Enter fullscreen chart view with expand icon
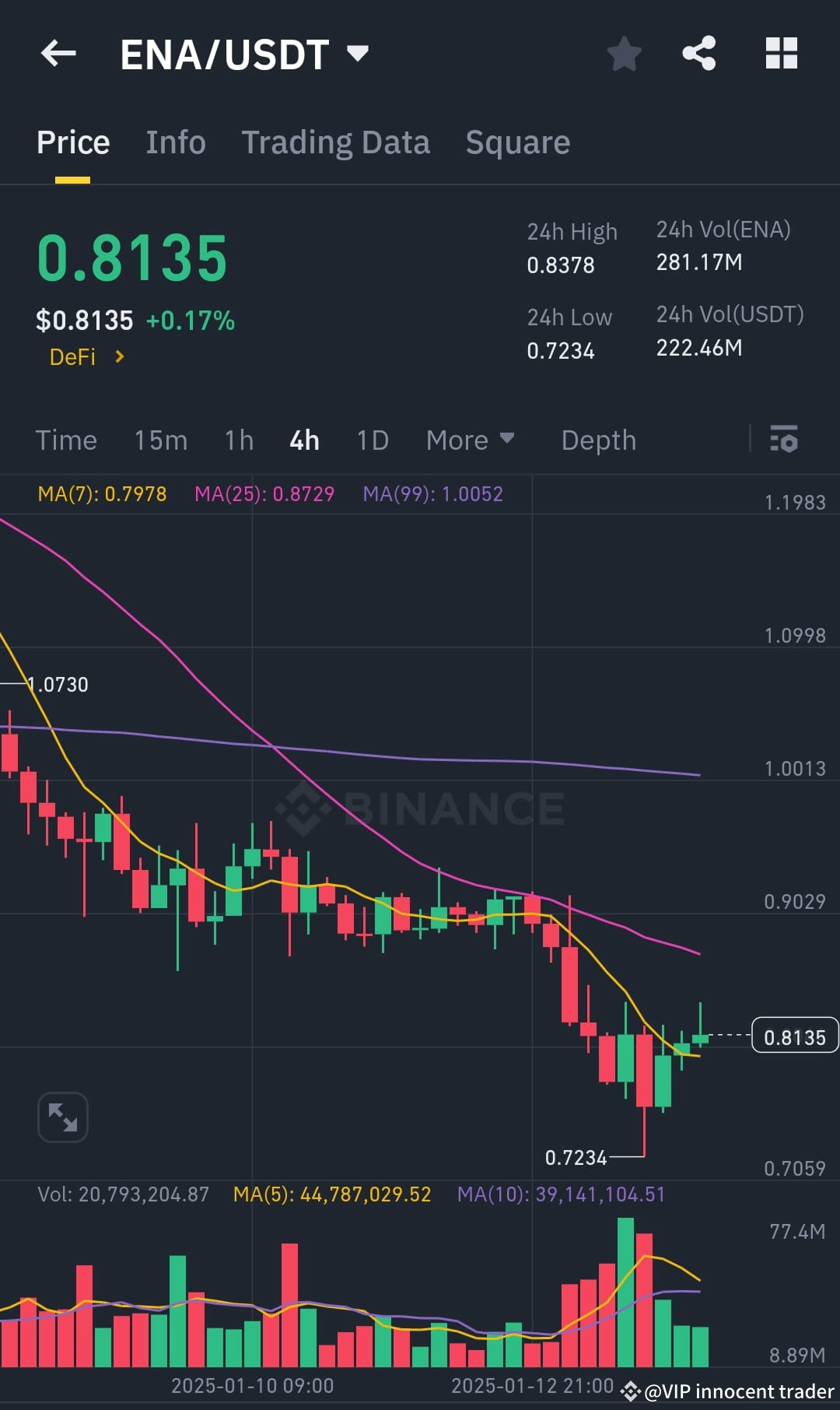The image size is (840, 1410). point(62,1117)
